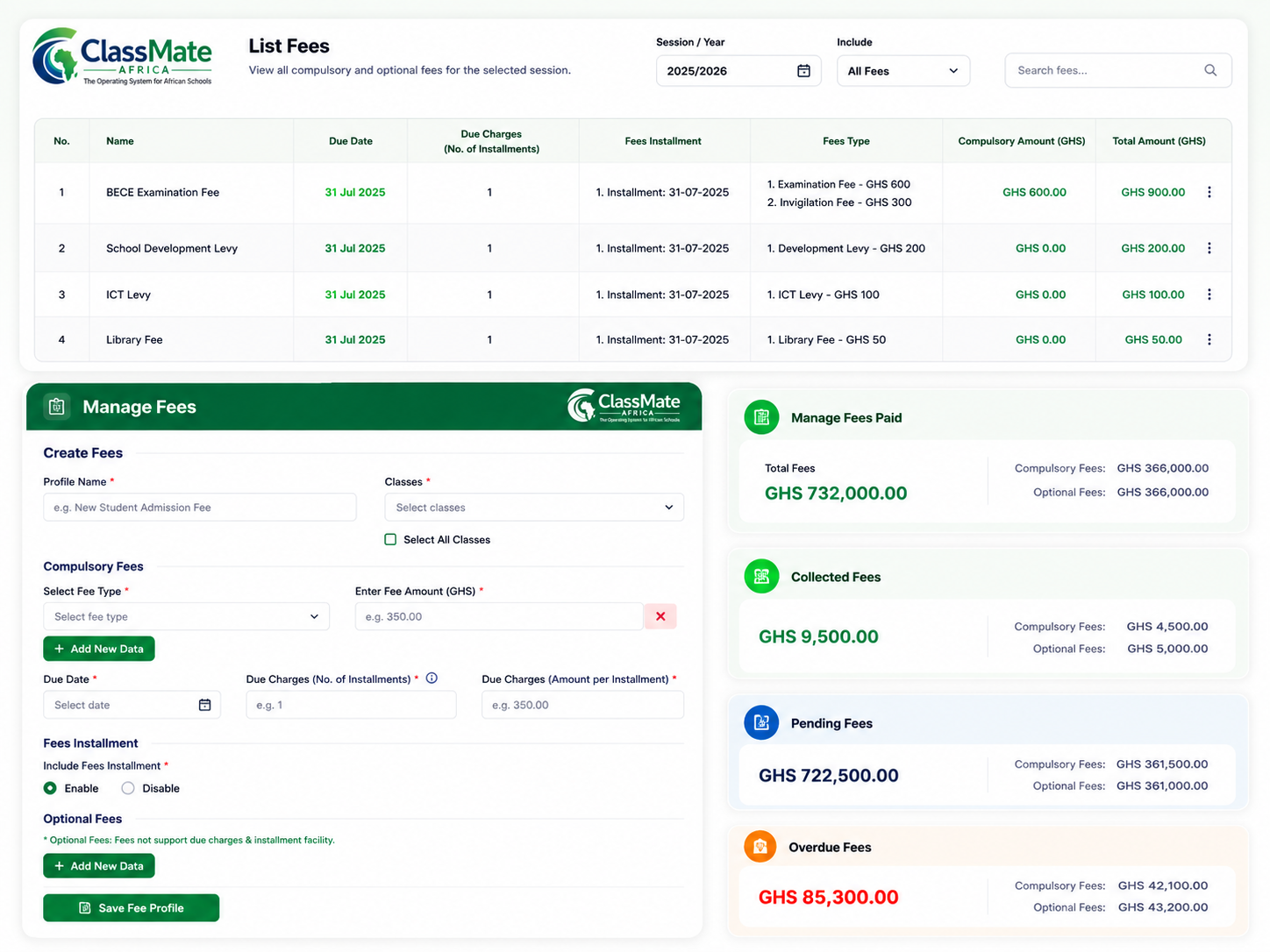Select the Disable installment radio button
Screen dimensions: 1270x952
click(x=128, y=788)
